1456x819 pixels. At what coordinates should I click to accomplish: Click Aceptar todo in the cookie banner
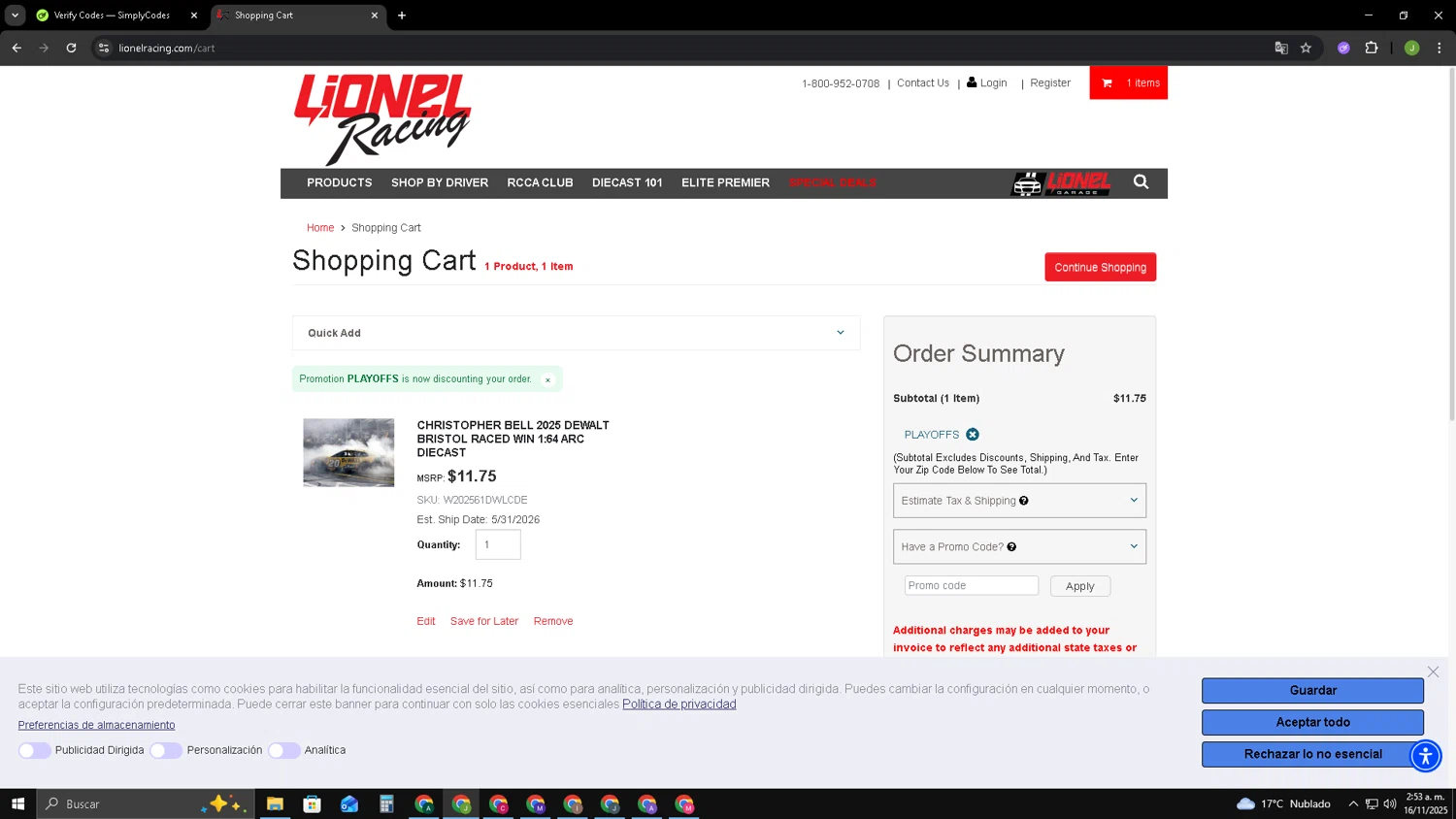pos(1312,722)
